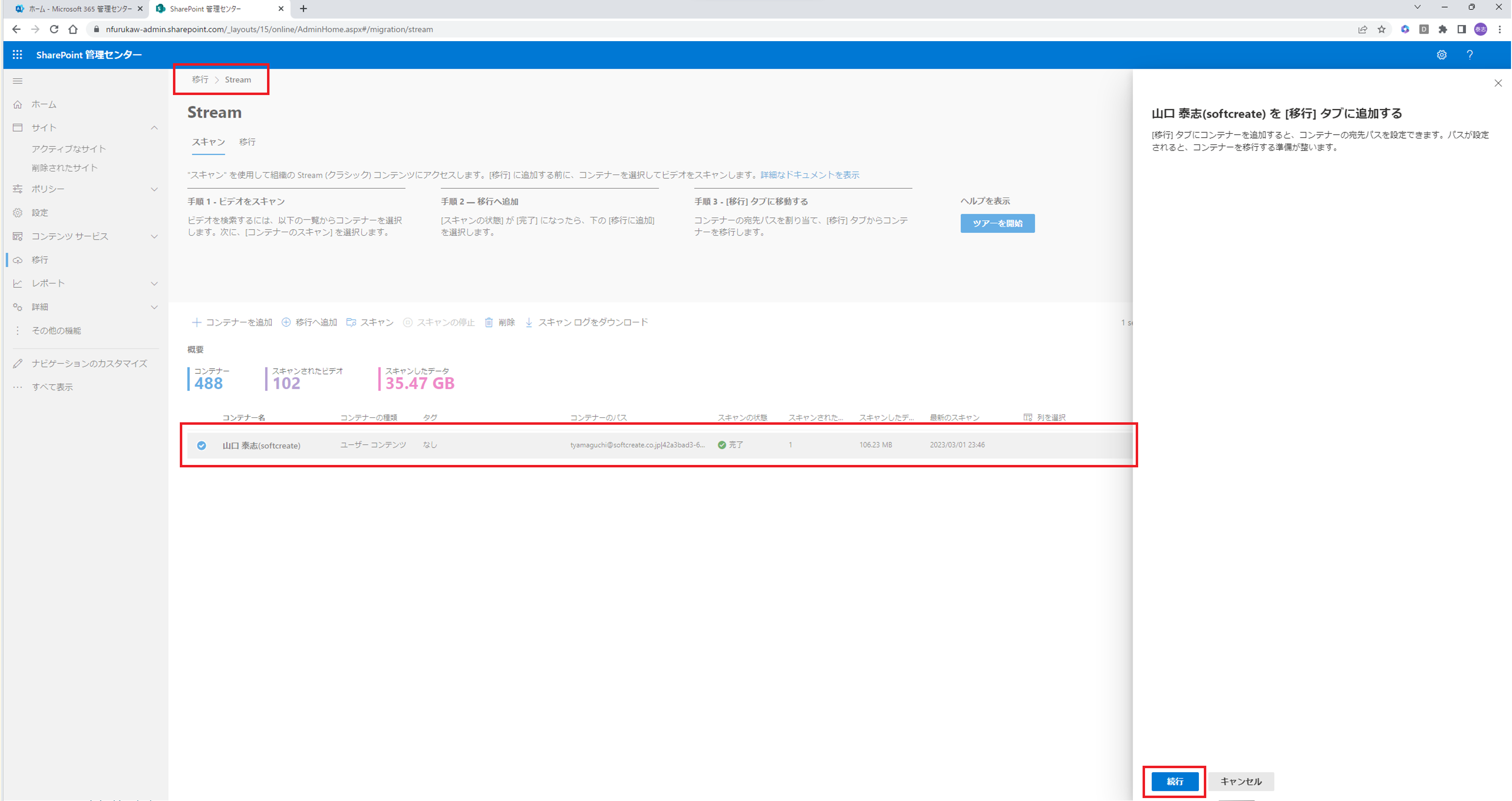The image size is (1512, 801).
Task: Open a new browser tab
Action: tap(303, 9)
